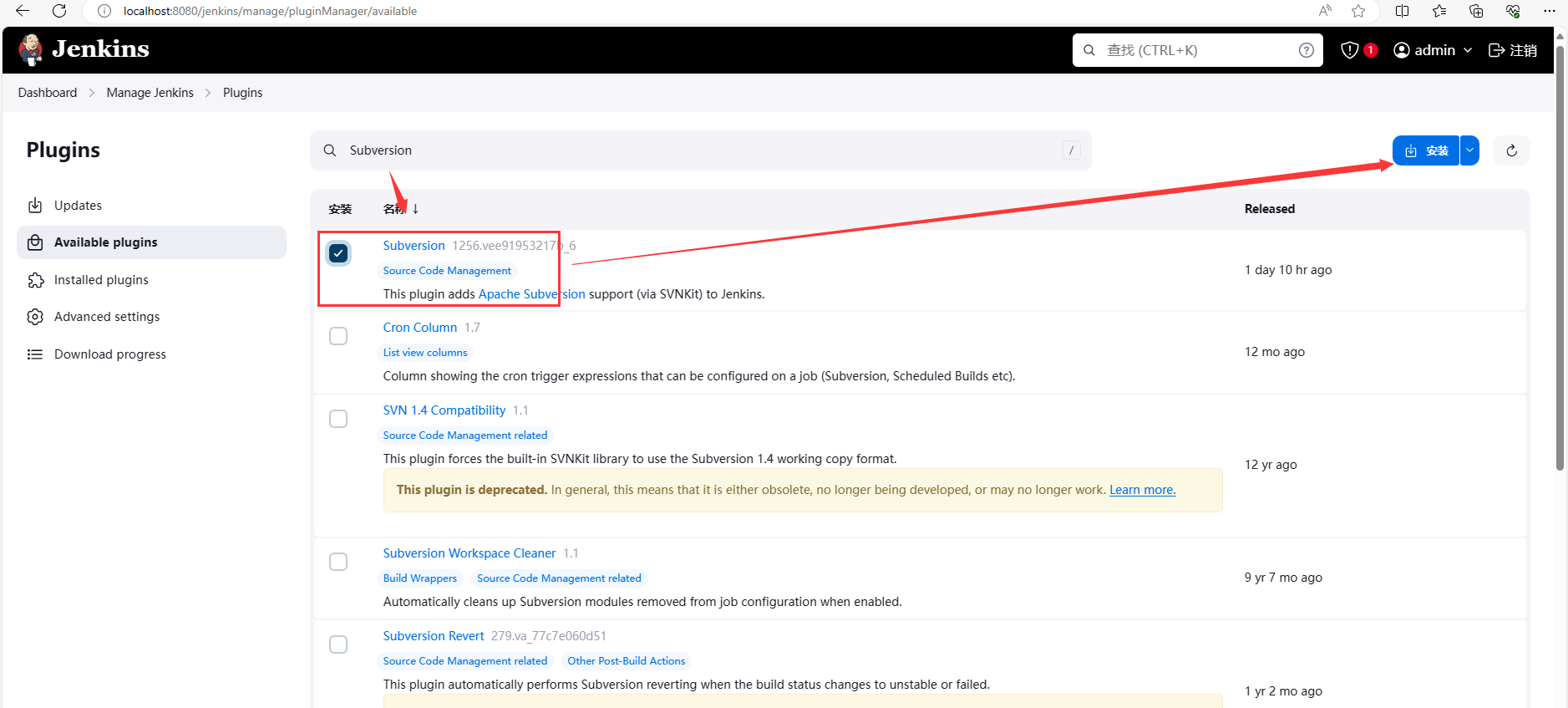
Task: Sort by the name column header
Action: click(x=401, y=209)
